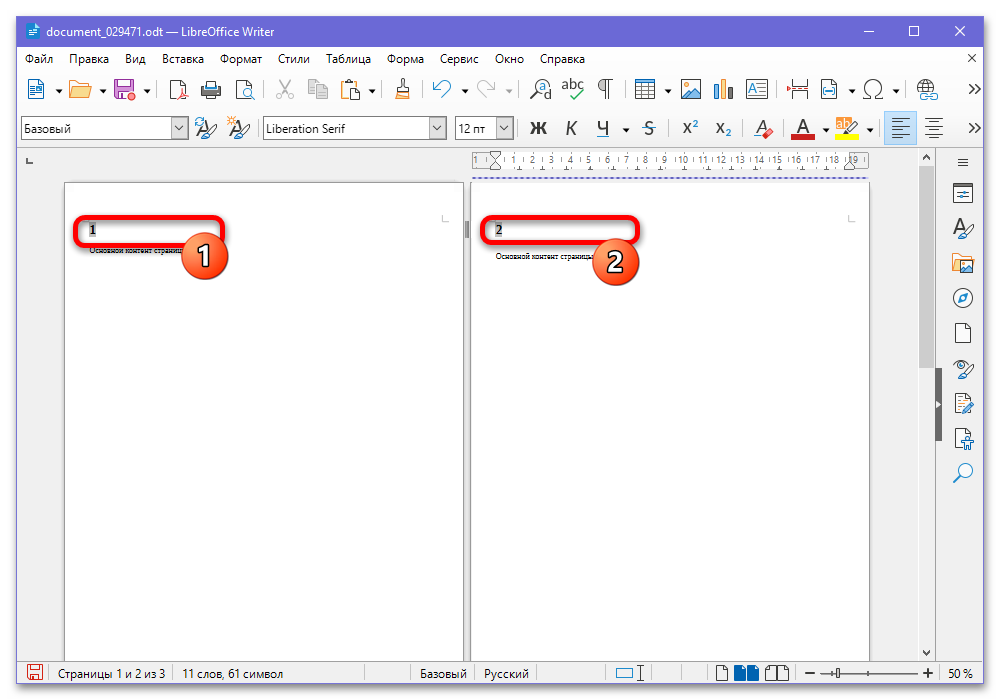Insert special character Omega icon
The image size is (1000, 700).
point(873,90)
